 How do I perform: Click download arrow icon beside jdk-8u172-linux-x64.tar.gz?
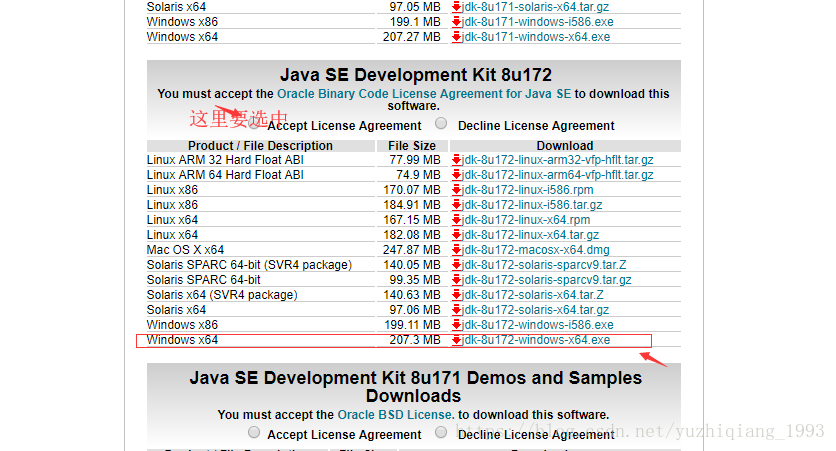click(x=456, y=235)
